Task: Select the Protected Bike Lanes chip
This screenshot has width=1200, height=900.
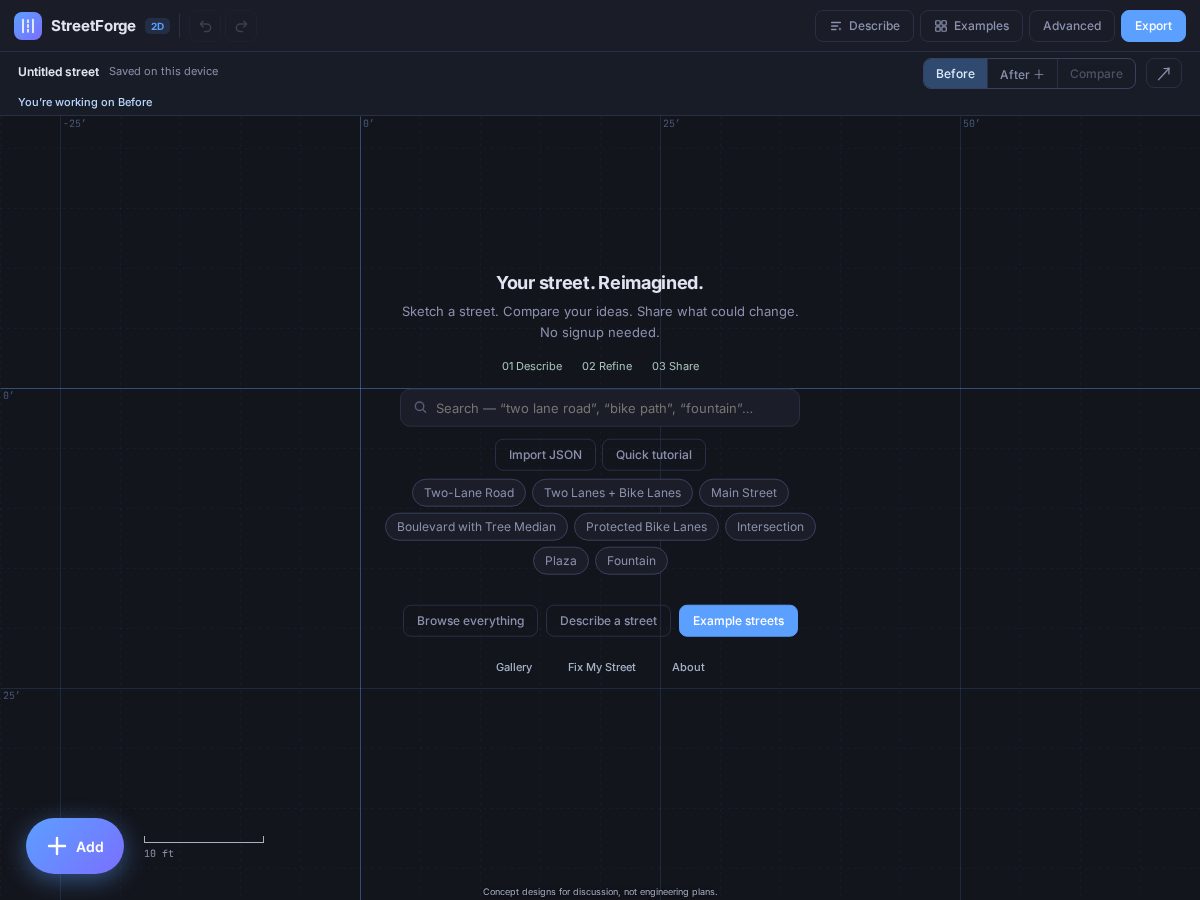Action: coord(646,527)
